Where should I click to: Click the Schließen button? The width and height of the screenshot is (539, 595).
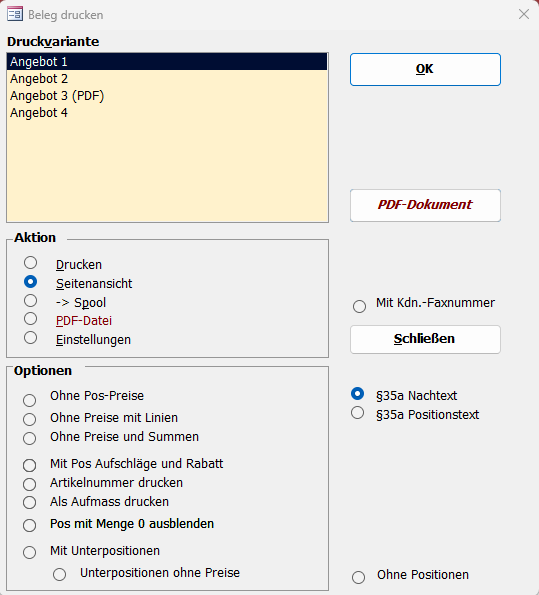425,339
